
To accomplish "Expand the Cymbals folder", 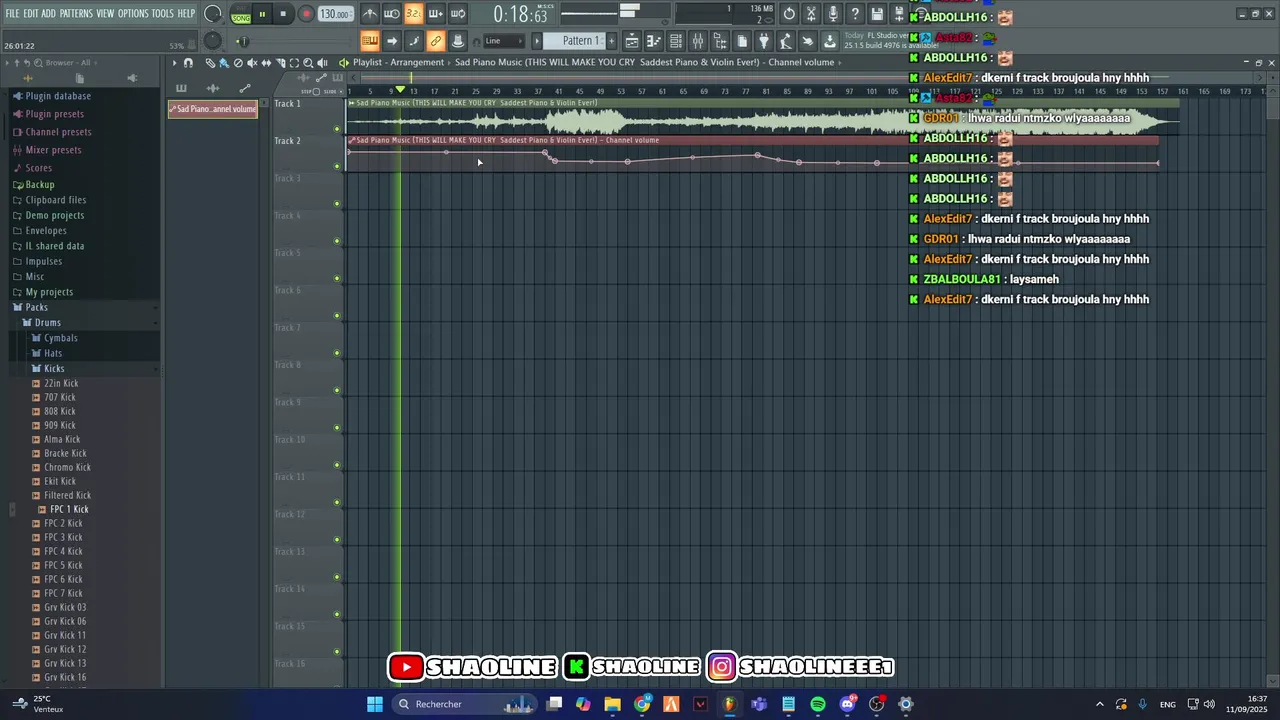I will (x=60, y=338).
